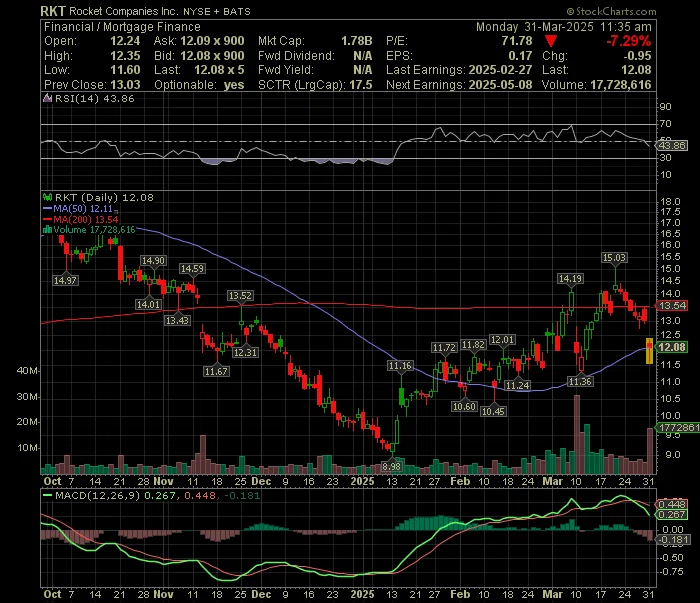Click the 11.24 price annotation
This screenshot has height=603, width=700.
tap(517, 385)
